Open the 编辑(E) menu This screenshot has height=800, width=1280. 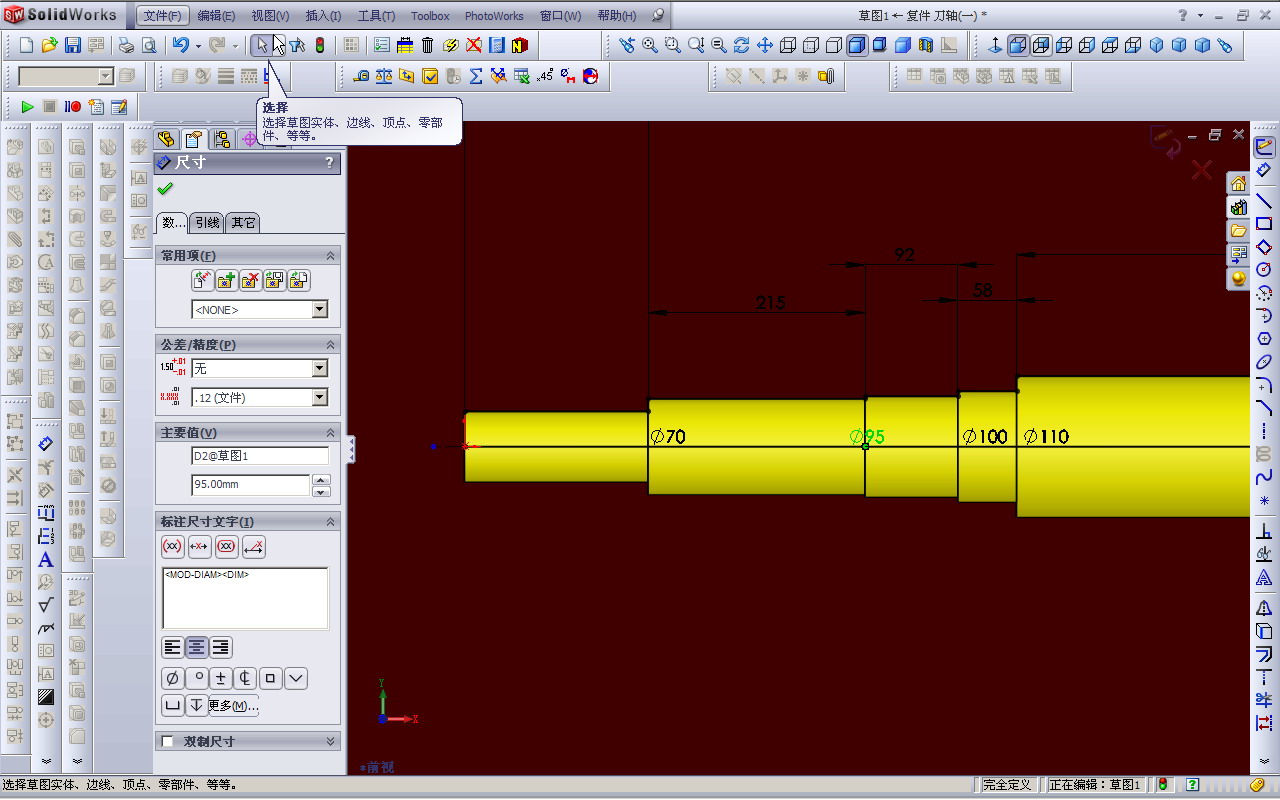(x=216, y=16)
